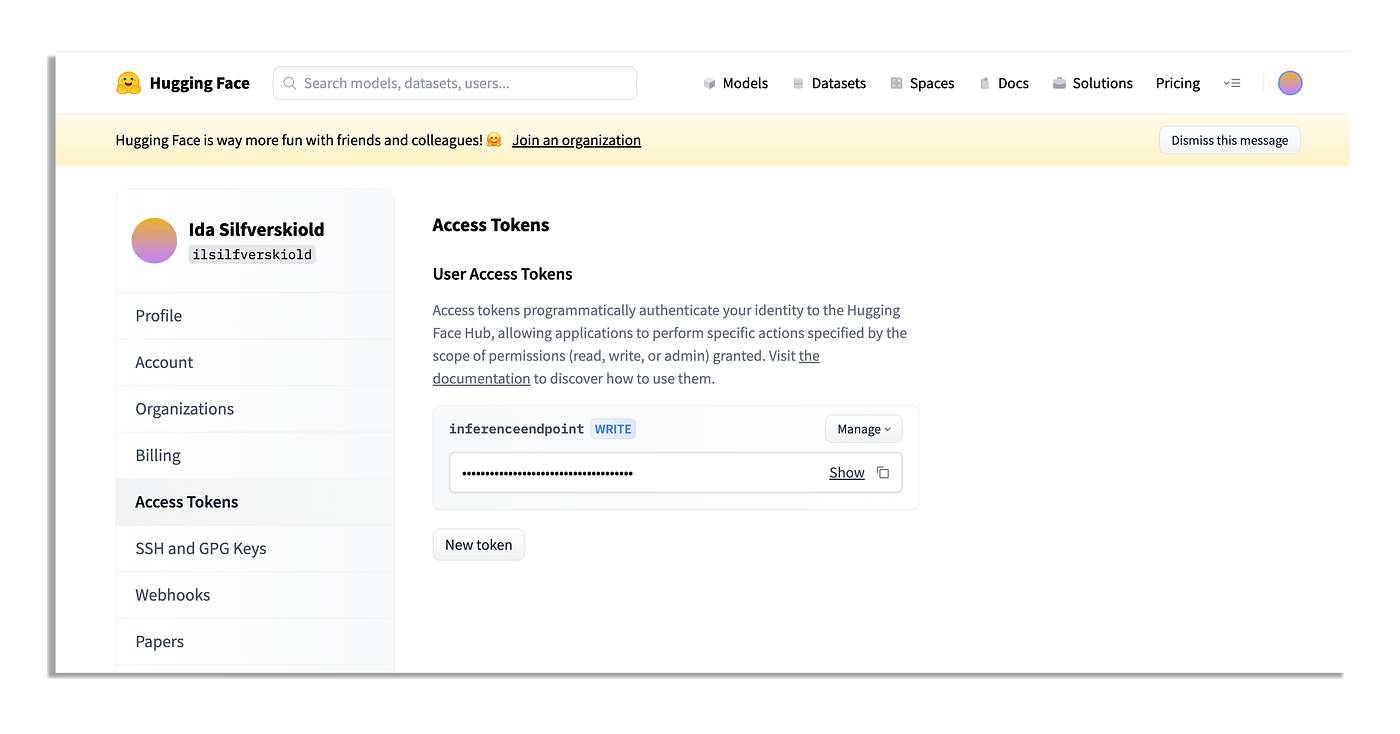
Task: Dismiss the organization invitation message
Action: click(1229, 140)
